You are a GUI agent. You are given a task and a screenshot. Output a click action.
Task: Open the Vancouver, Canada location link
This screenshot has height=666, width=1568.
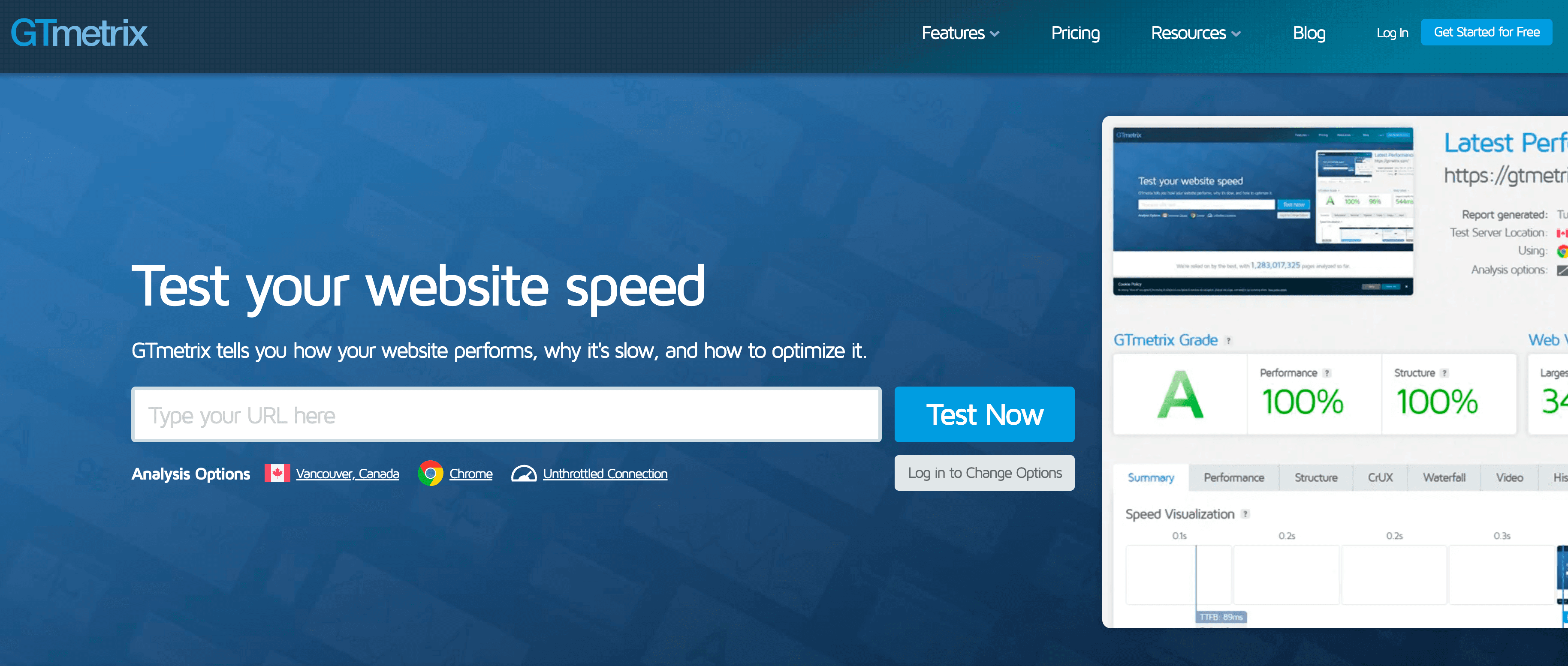[347, 474]
